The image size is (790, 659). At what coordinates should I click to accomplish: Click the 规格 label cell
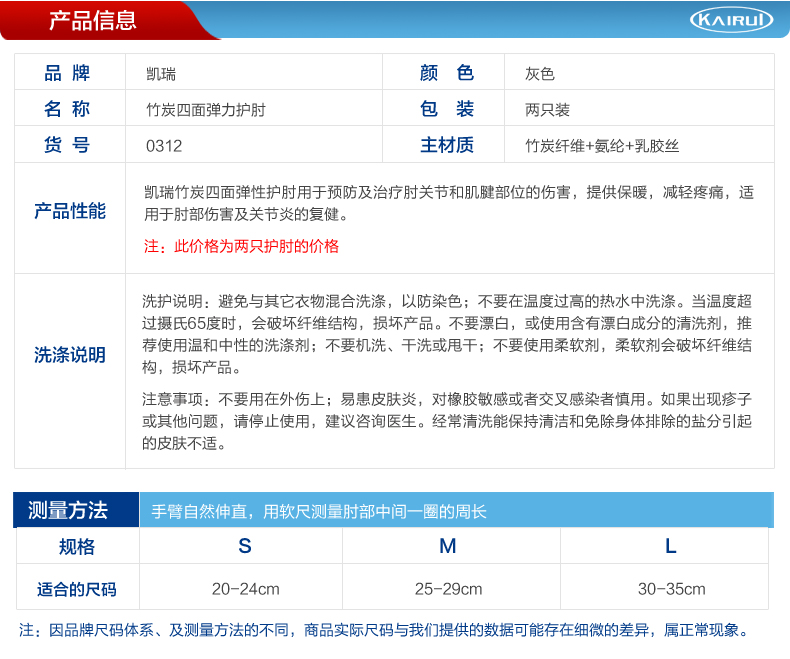[x=77, y=547]
